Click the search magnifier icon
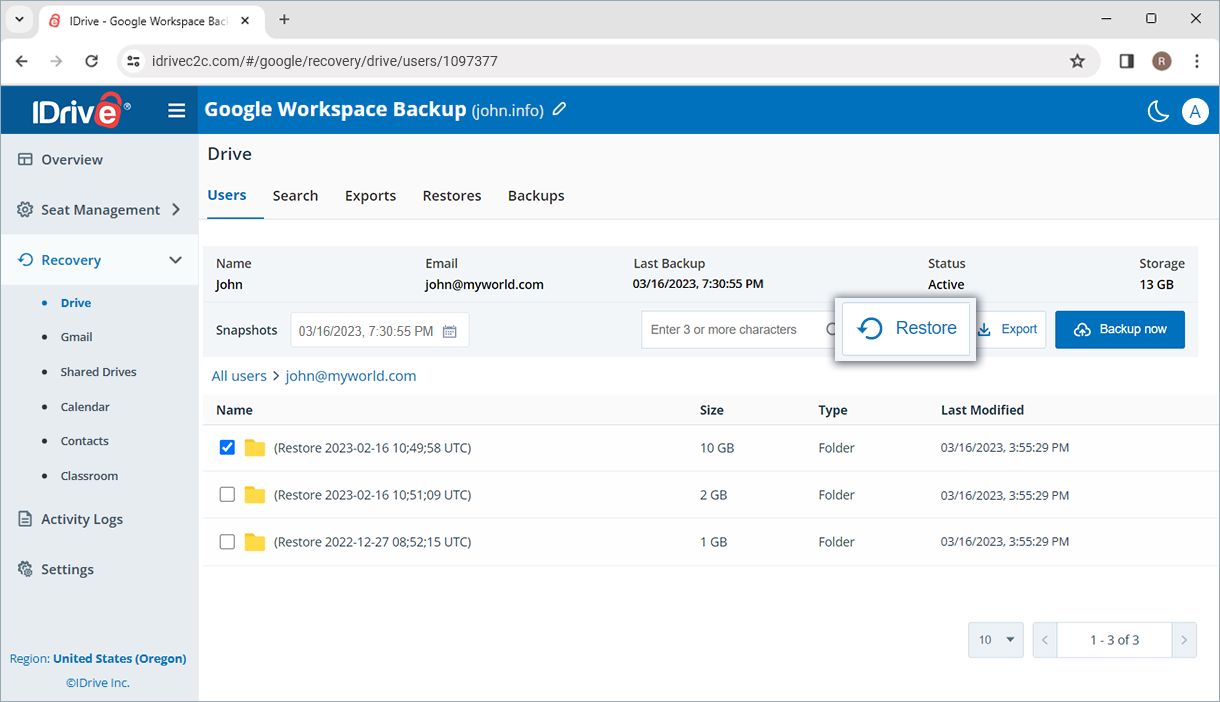The image size is (1220, 702). click(x=831, y=329)
